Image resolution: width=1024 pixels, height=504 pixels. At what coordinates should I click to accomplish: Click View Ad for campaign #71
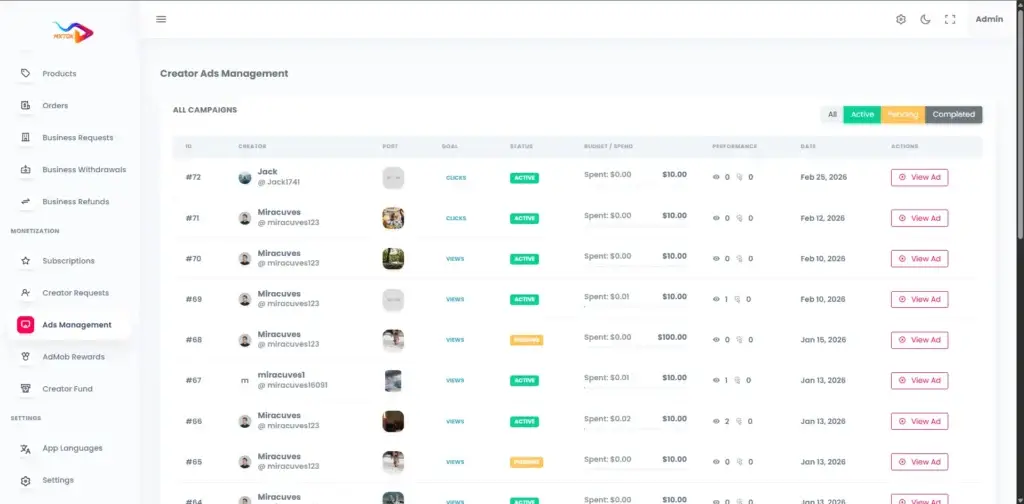pos(920,218)
